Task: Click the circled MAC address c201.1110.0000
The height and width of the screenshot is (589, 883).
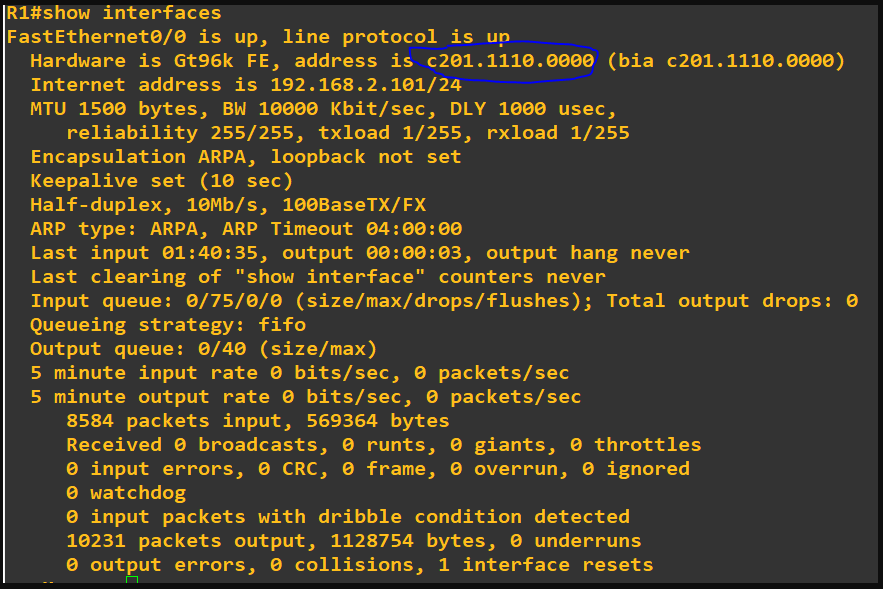Action: coord(510,61)
